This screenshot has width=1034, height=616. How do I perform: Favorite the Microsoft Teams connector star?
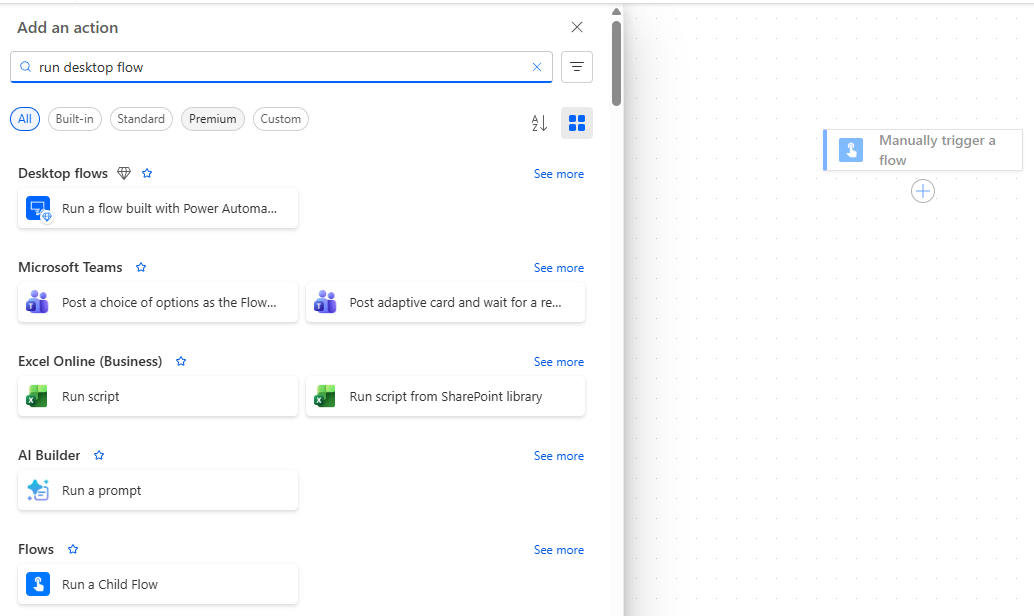[141, 267]
